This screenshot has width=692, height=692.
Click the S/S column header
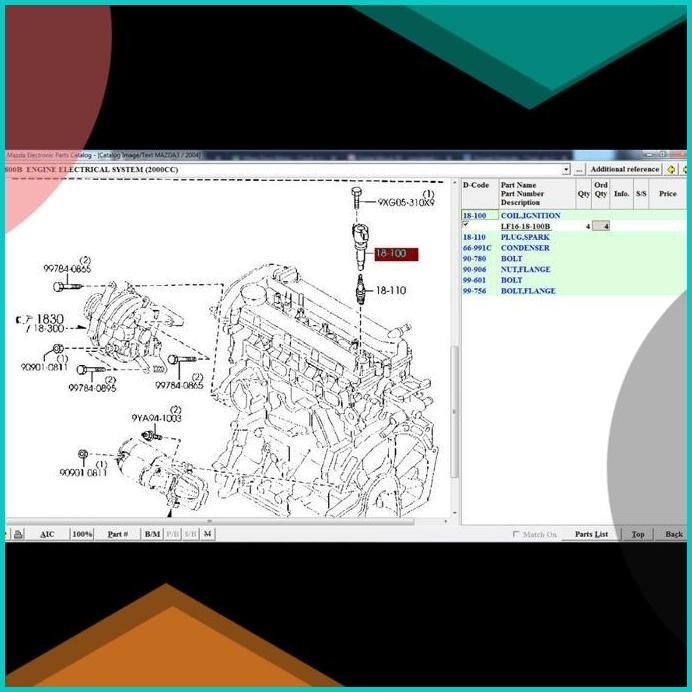641,194
